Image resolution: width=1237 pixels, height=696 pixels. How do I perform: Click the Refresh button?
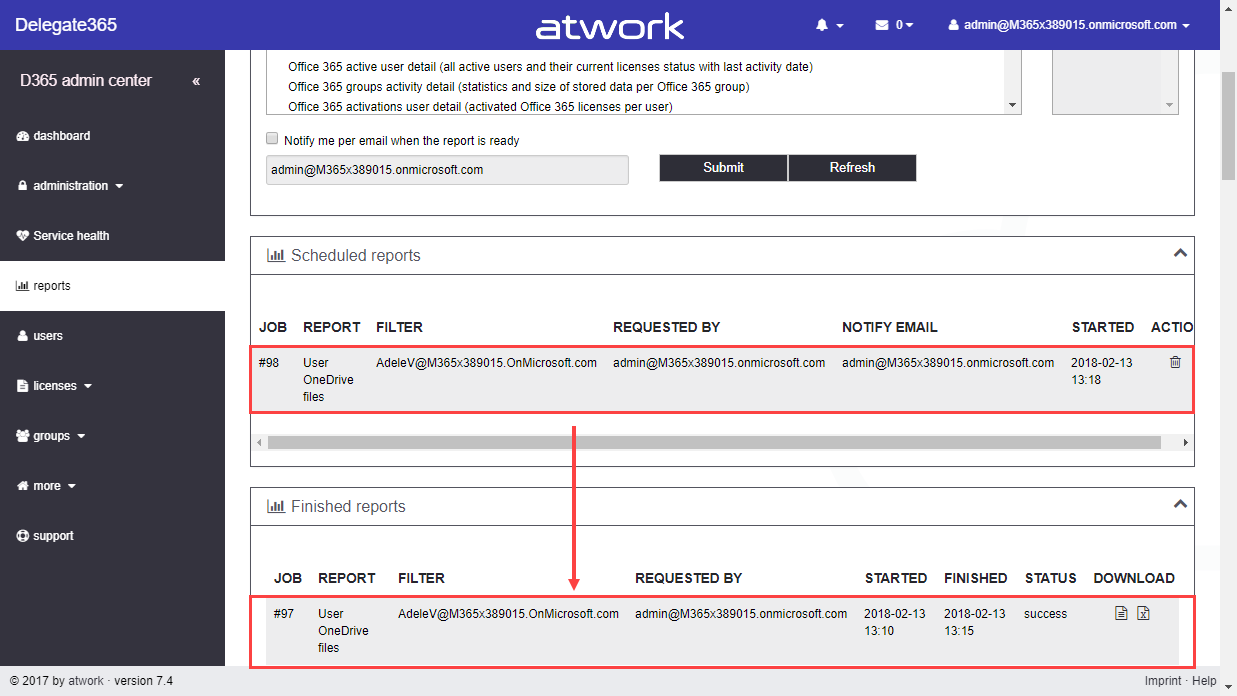click(852, 168)
